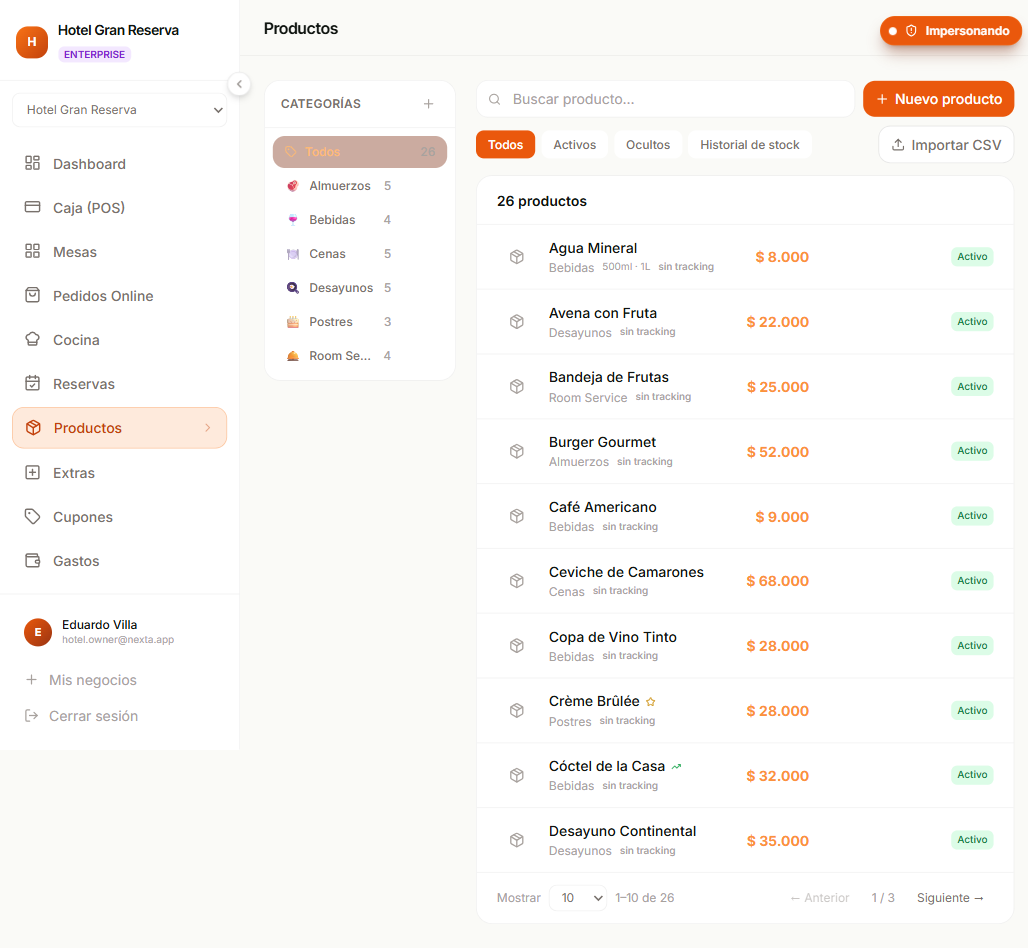Toggle the Activo badge on Avena con Fruta
1028x948 pixels.
972,322
